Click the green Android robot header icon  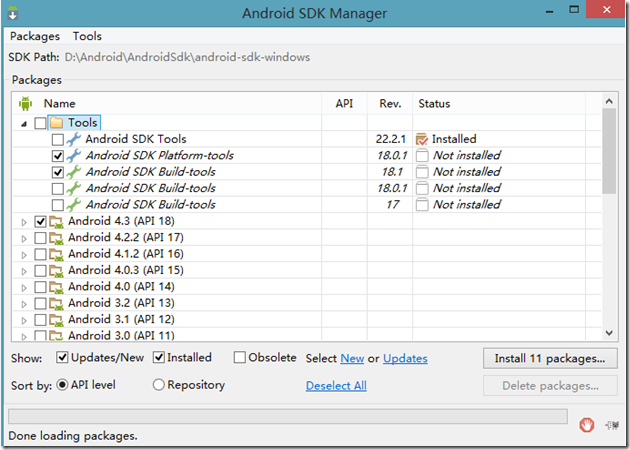(x=25, y=104)
